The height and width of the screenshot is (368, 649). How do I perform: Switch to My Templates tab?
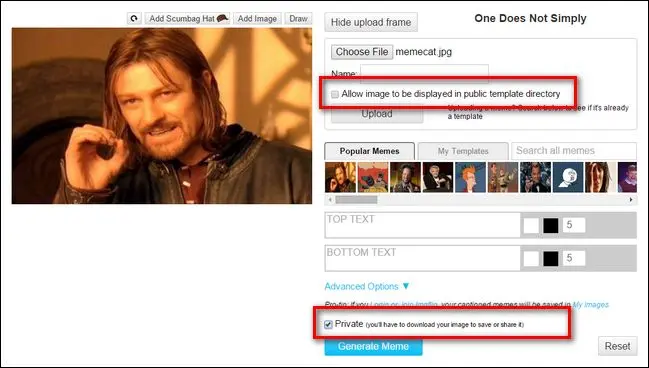coord(463,151)
